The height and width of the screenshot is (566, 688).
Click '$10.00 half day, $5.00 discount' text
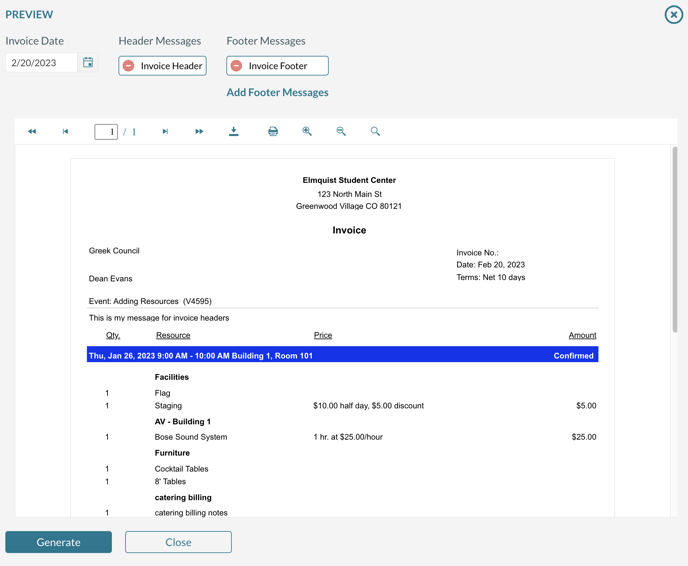tap(369, 406)
